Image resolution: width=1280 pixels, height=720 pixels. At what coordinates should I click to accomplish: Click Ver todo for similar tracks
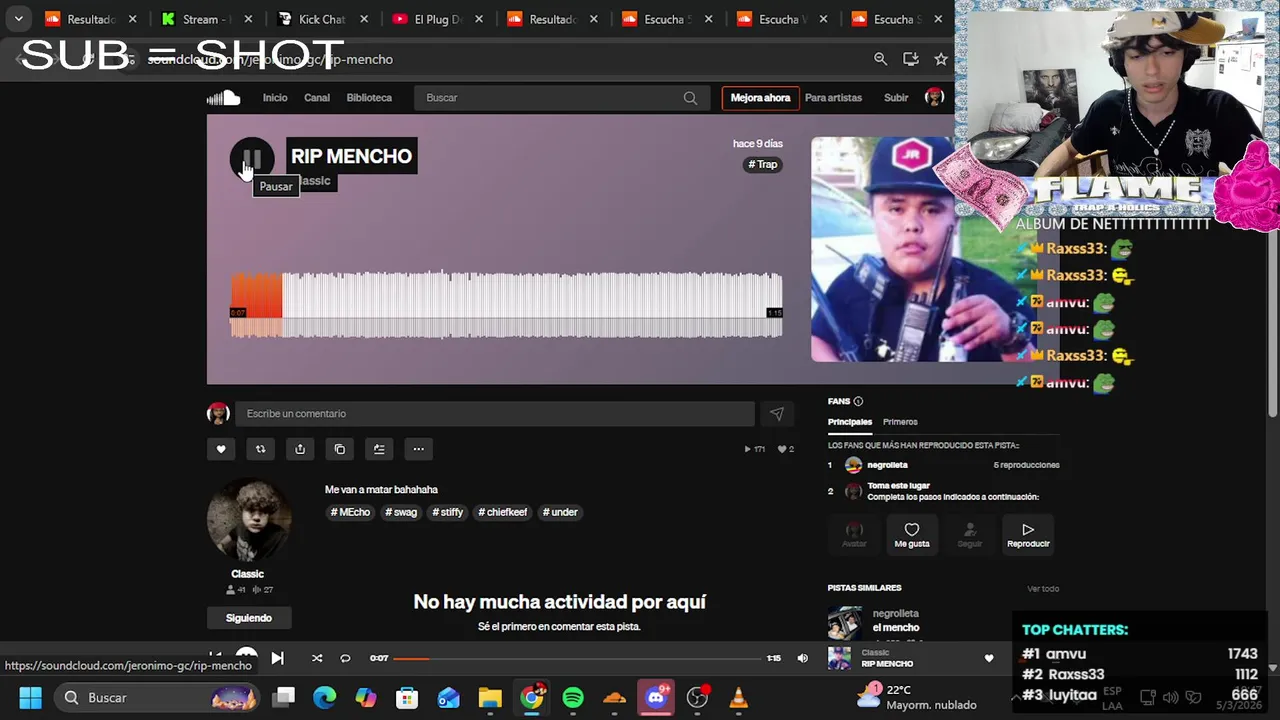tap(1043, 588)
